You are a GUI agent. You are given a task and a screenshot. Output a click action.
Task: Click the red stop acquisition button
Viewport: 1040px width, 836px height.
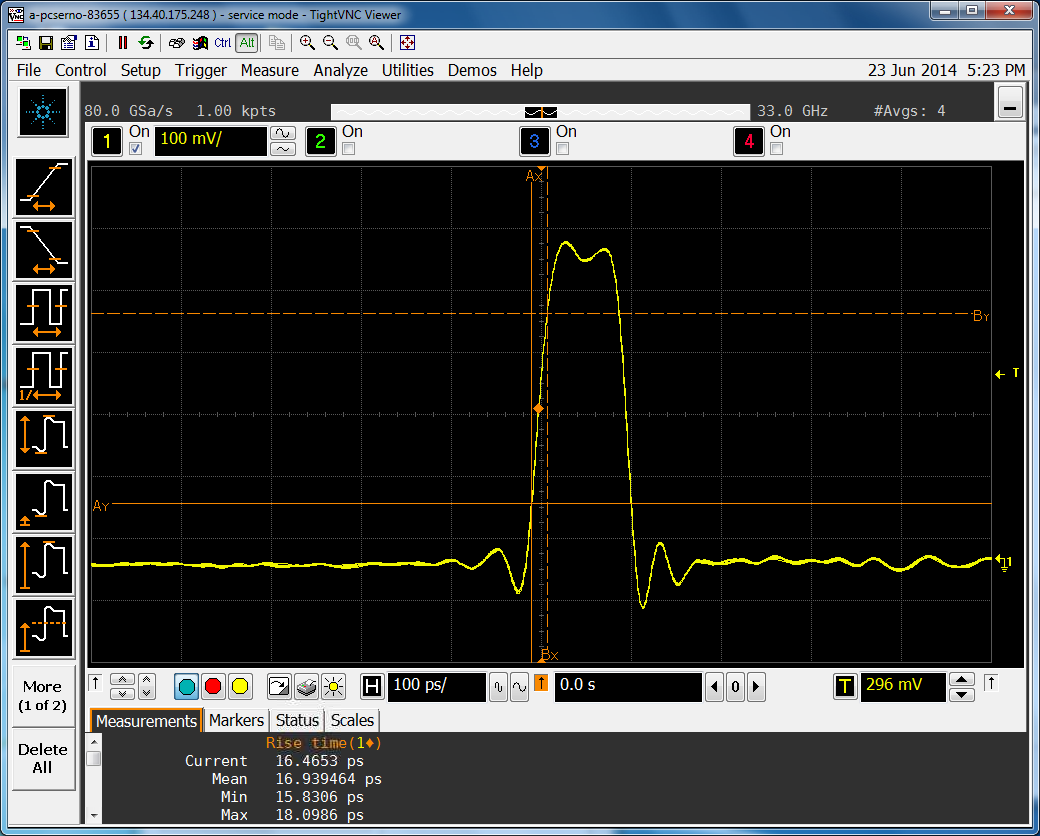(x=213, y=686)
